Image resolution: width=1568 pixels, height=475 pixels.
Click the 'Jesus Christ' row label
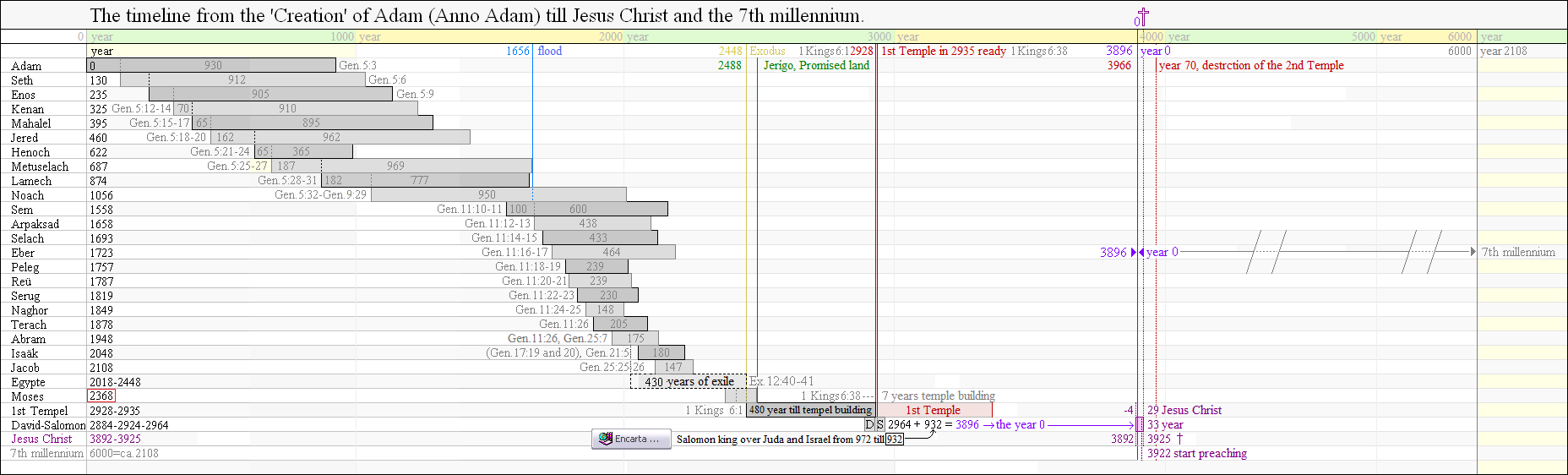click(41, 439)
